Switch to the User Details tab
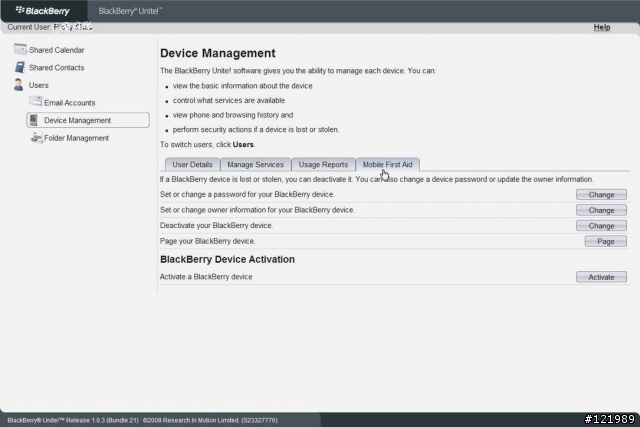Screen dimensions: 640x427 (192, 165)
